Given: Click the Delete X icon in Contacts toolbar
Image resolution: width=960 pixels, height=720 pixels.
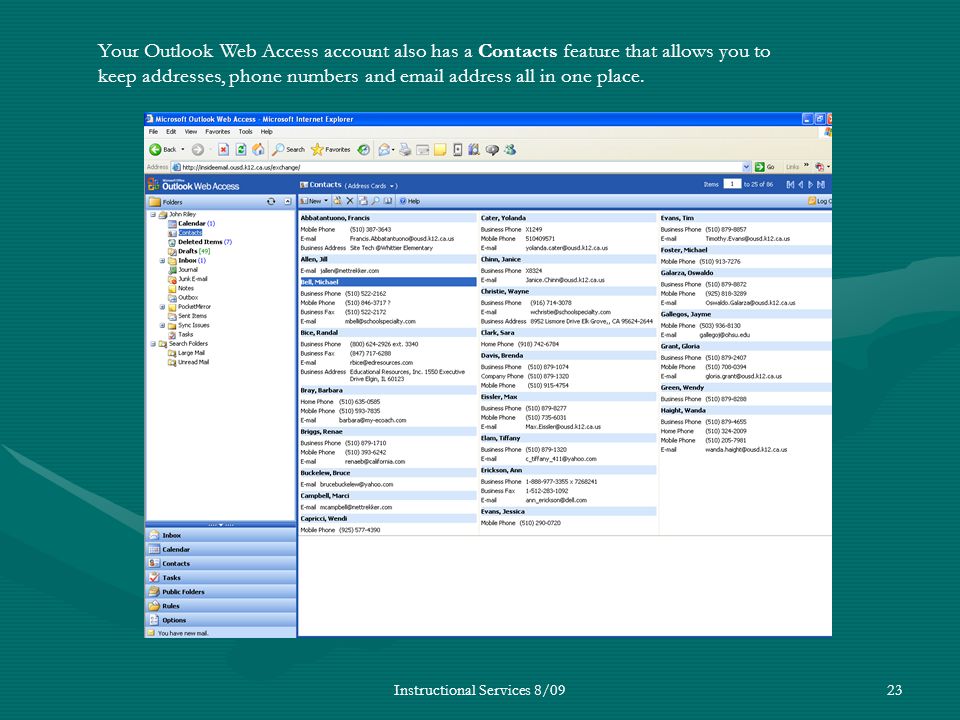Looking at the screenshot, I should click(350, 201).
